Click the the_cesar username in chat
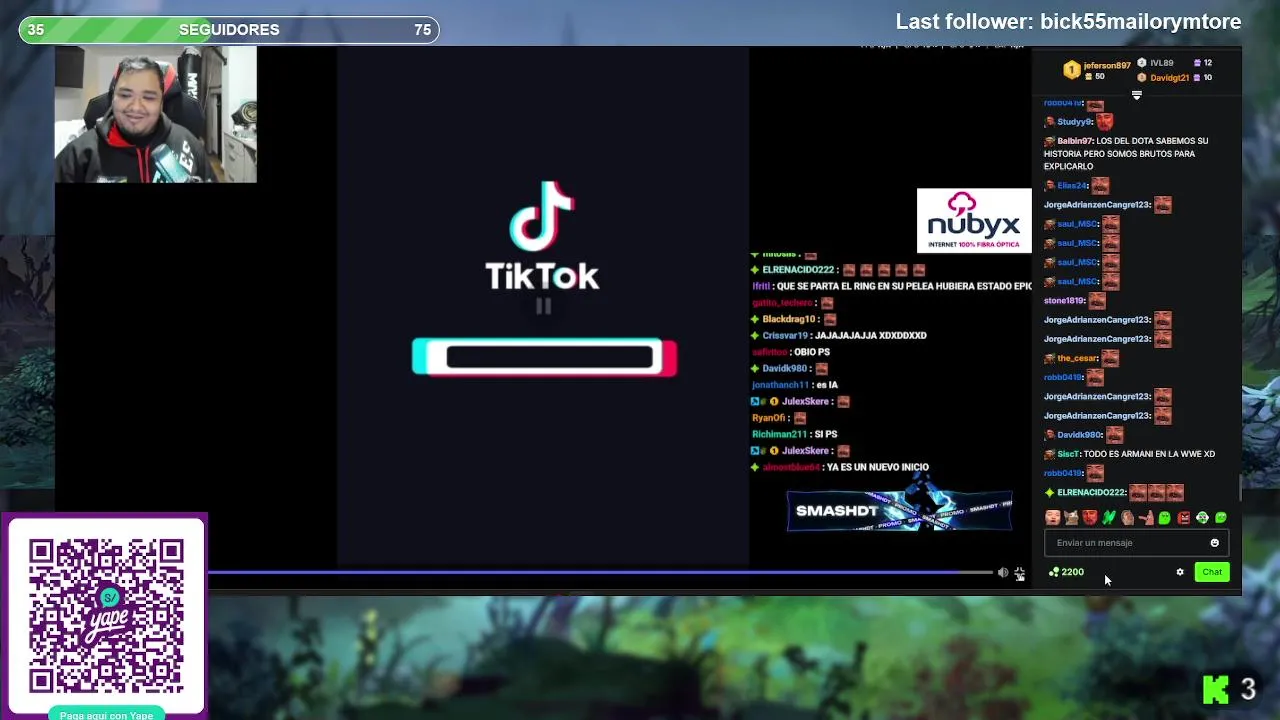Image resolution: width=1280 pixels, height=720 pixels. [1077, 358]
